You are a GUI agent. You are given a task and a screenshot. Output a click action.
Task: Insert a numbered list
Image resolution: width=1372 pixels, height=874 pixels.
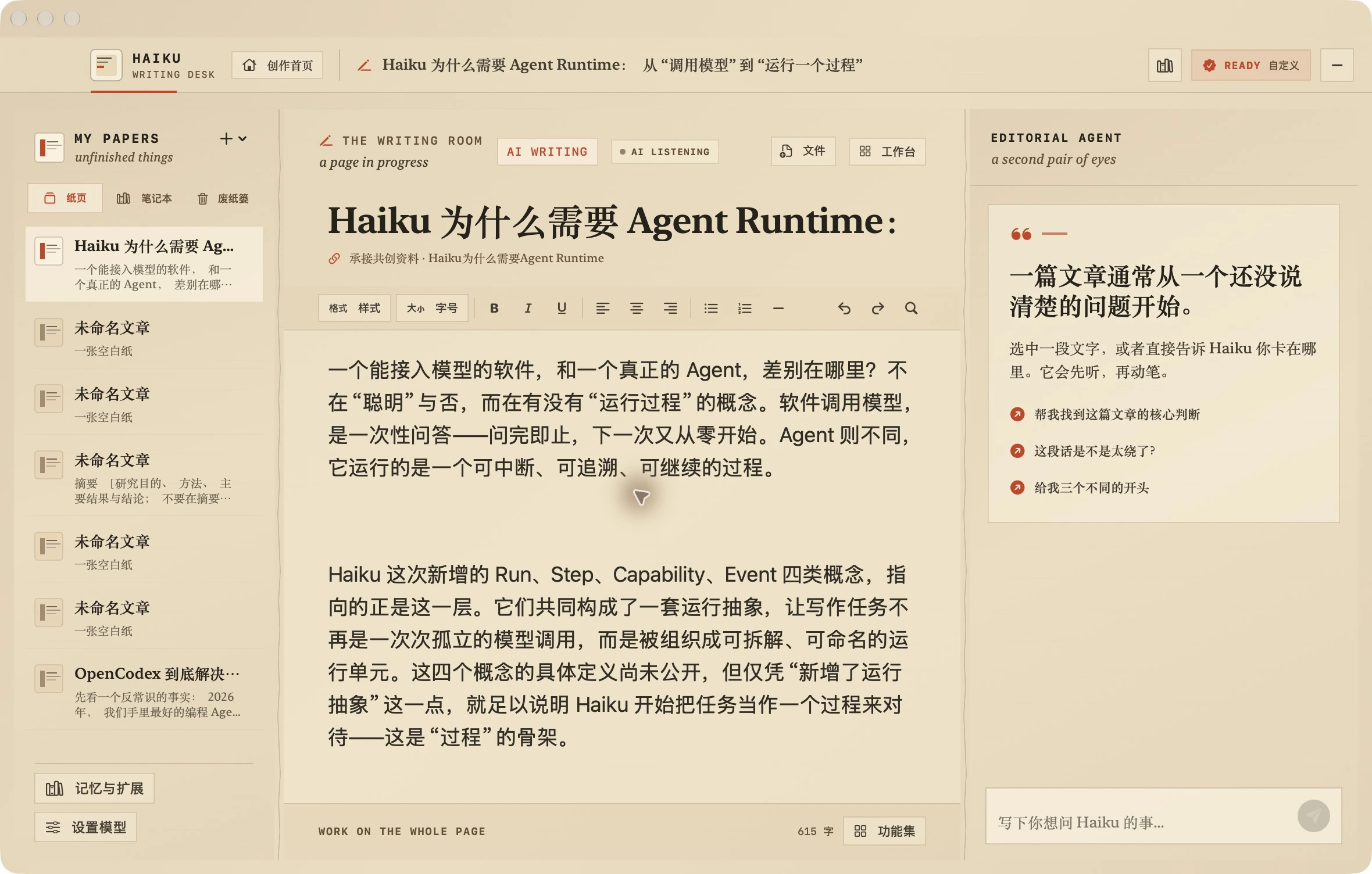pos(745,308)
